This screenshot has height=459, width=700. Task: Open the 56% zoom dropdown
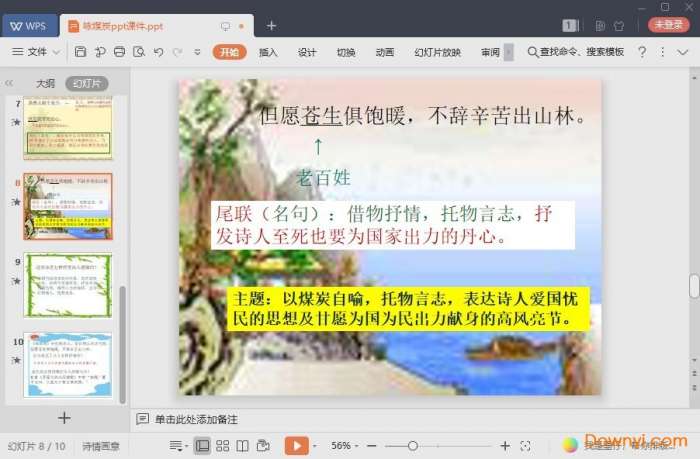[x=345, y=446]
